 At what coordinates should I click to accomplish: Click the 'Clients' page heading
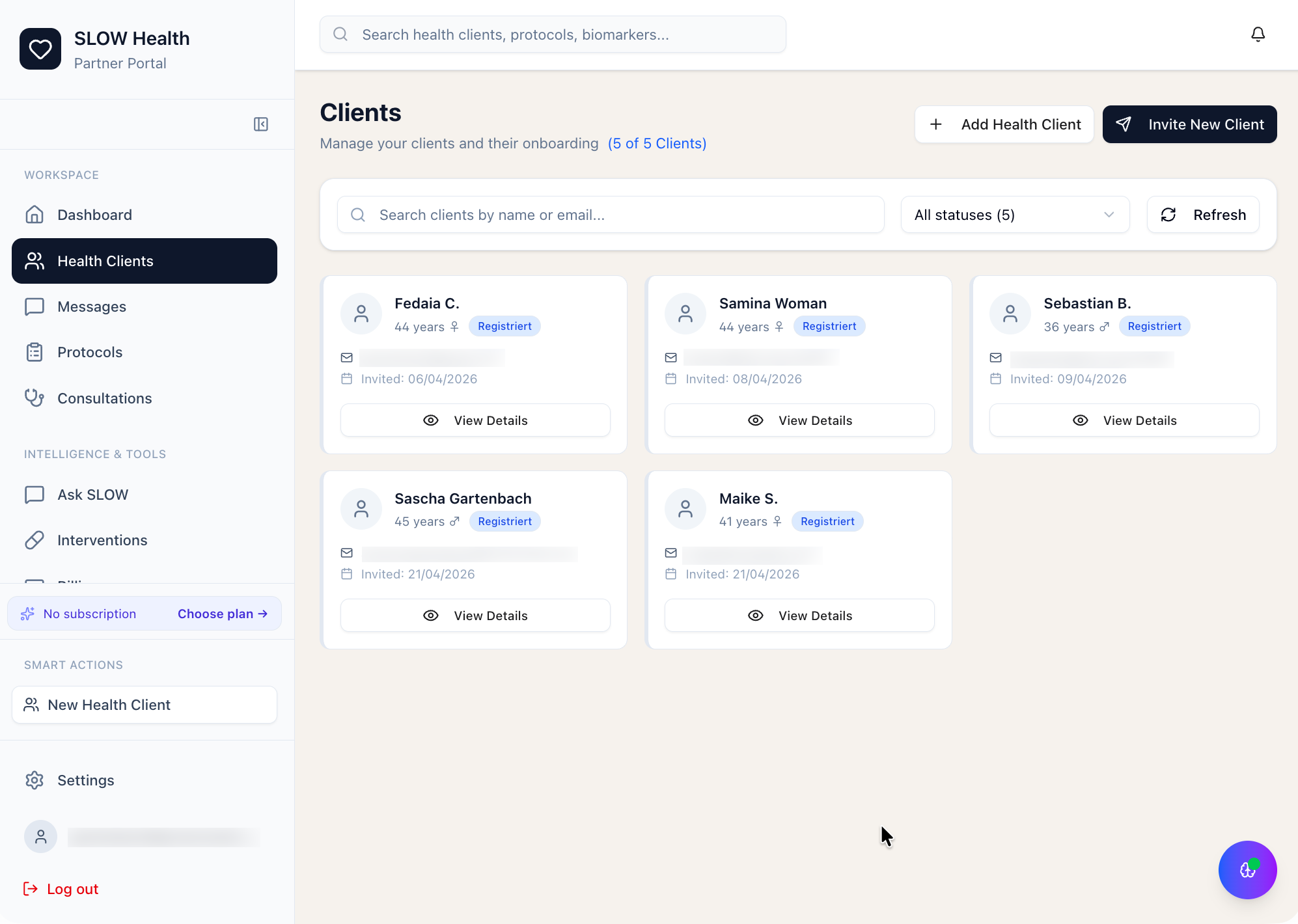coord(361,113)
